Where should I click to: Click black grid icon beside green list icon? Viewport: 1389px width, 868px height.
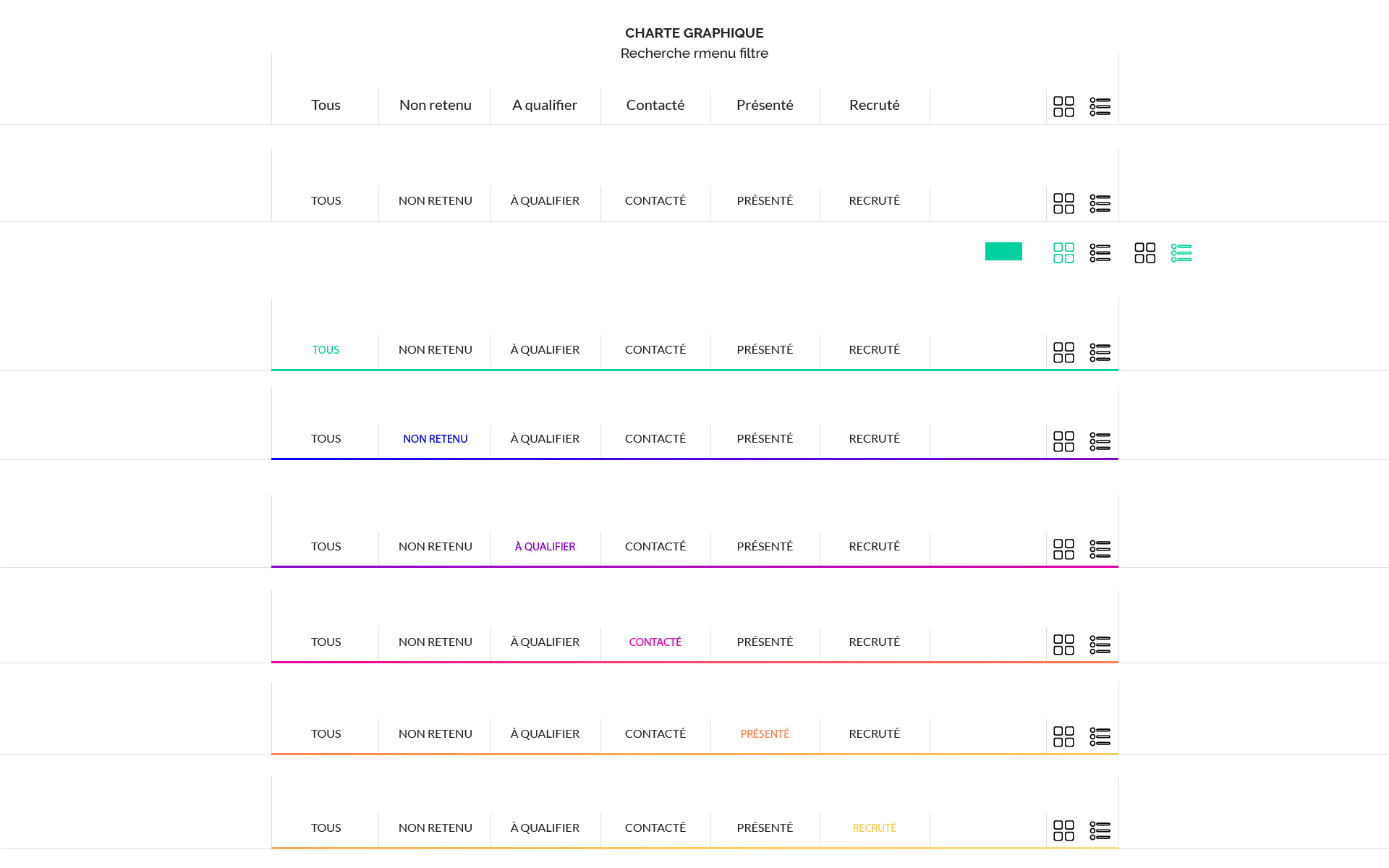tap(1144, 252)
